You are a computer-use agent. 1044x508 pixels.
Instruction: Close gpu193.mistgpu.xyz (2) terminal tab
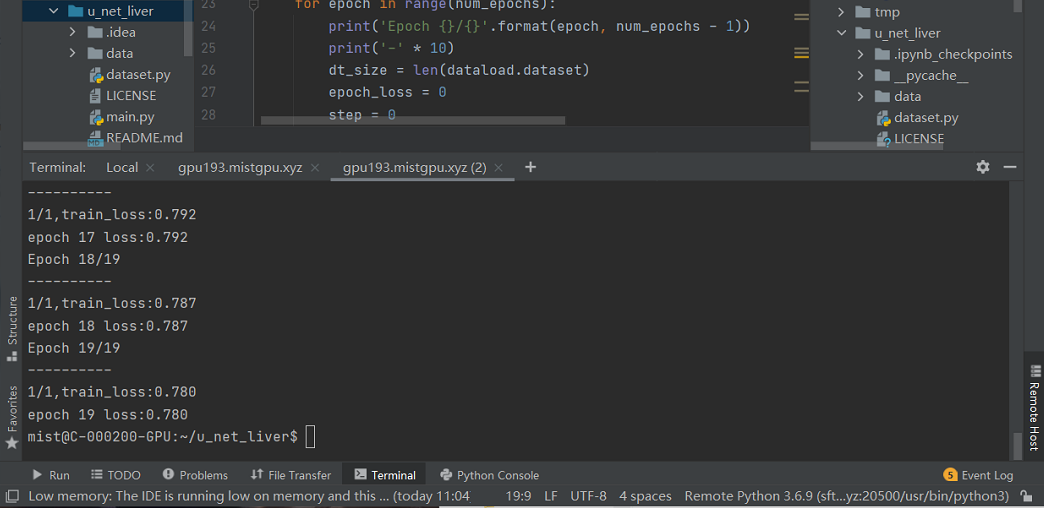coord(499,168)
